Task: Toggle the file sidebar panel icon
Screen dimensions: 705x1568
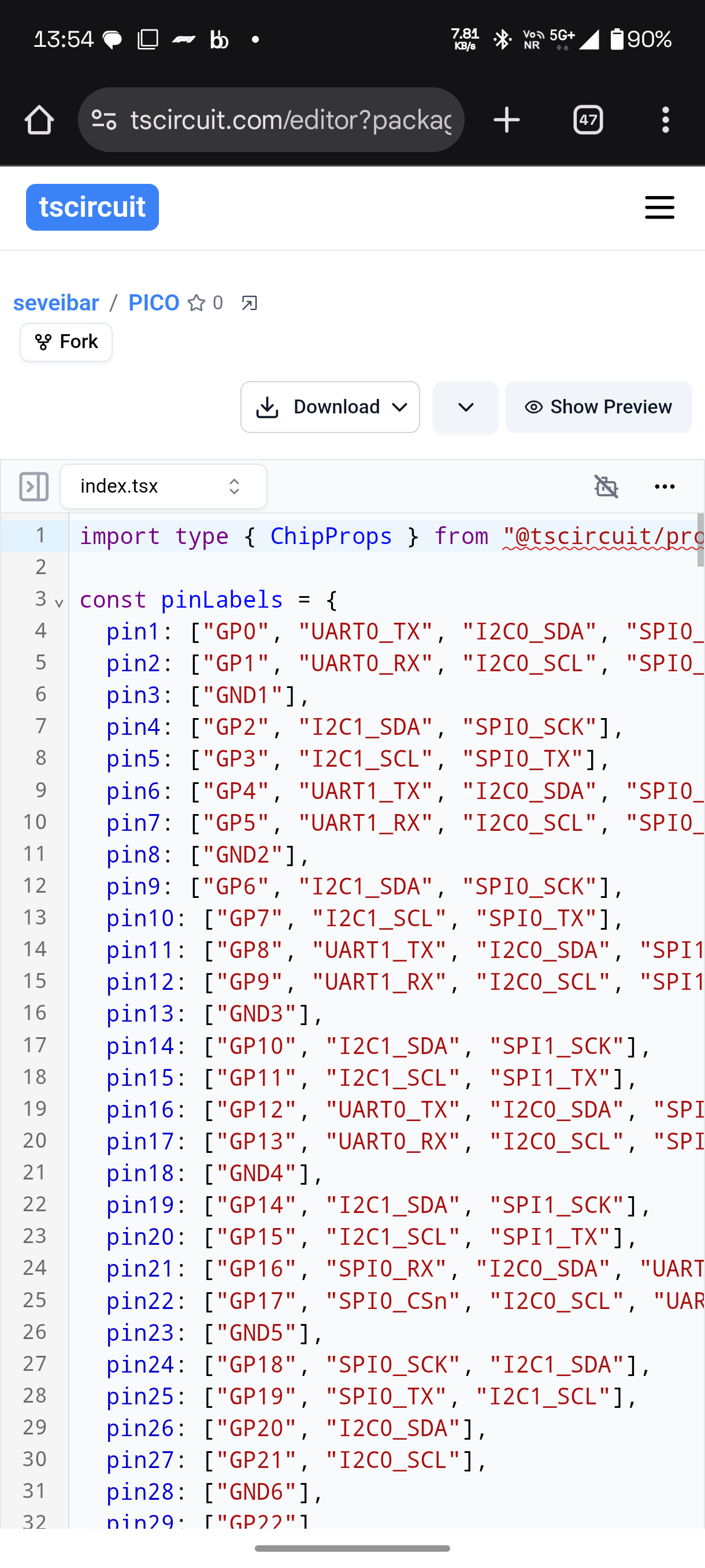Action: point(34,486)
